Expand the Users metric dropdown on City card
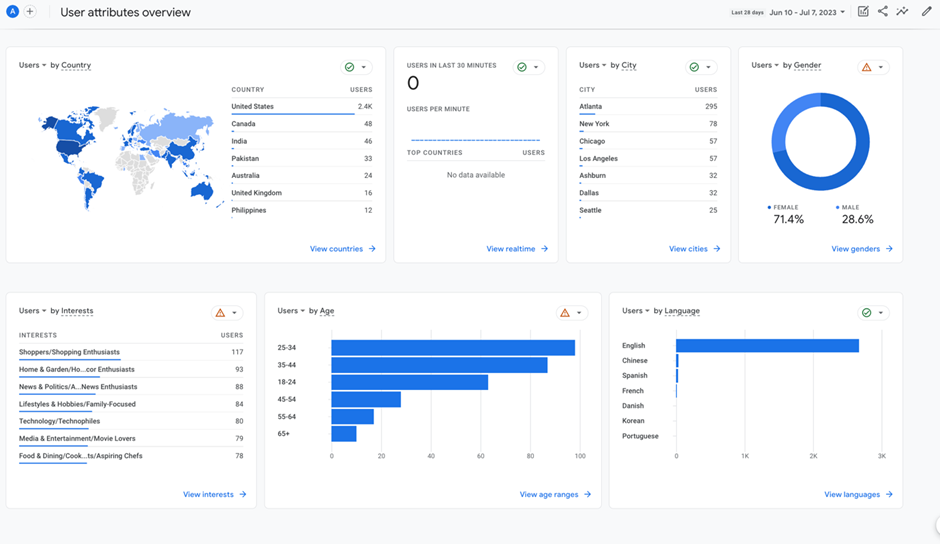The width and height of the screenshot is (940, 544). pyautogui.click(x=593, y=65)
